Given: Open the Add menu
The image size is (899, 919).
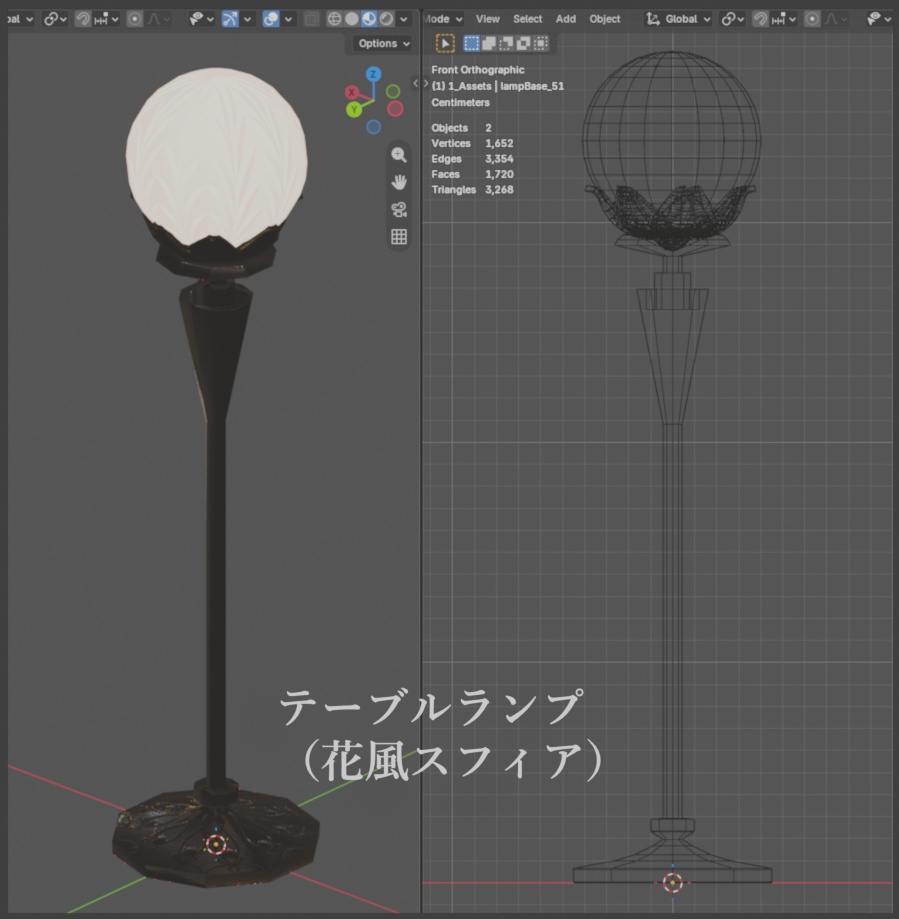Looking at the screenshot, I should pos(566,19).
